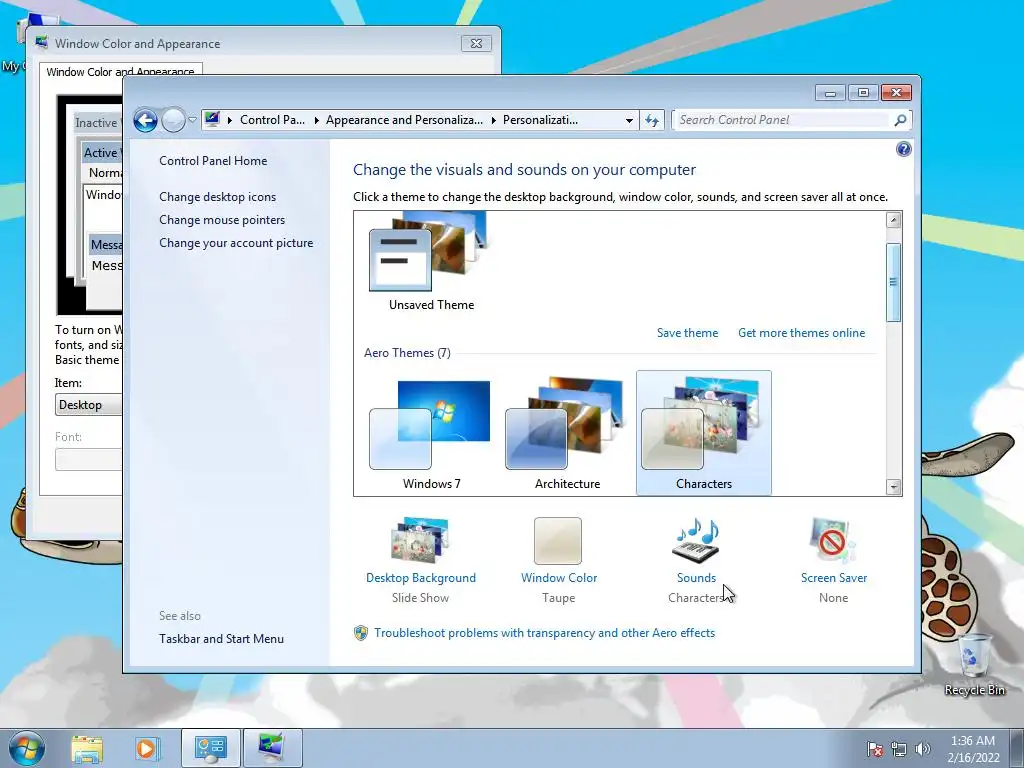
Task: Open the Sounds keyboard icon
Action: click(x=696, y=540)
